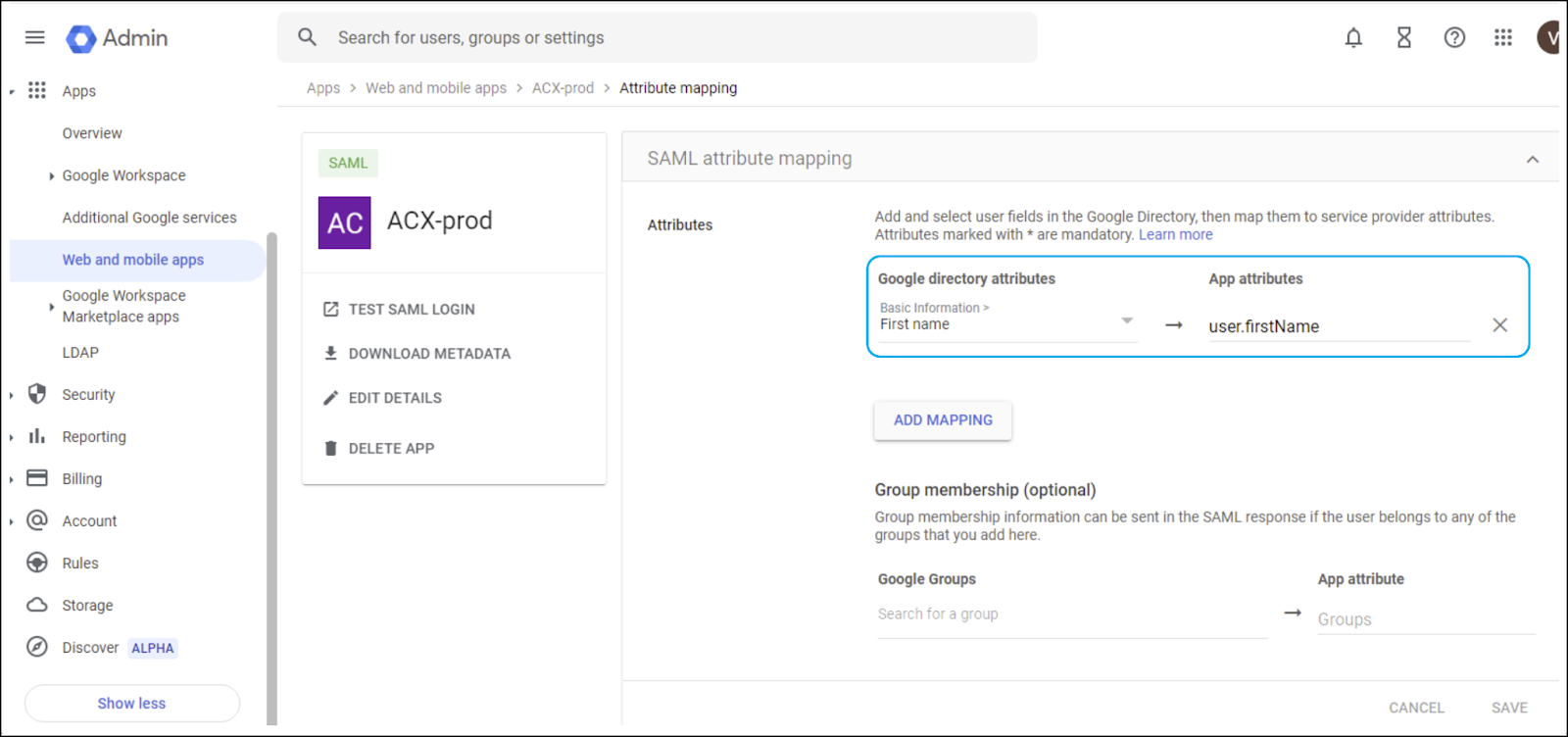This screenshot has height=737, width=1568.
Task: Click the Apps grid icon in sidebar
Action: coord(37,90)
